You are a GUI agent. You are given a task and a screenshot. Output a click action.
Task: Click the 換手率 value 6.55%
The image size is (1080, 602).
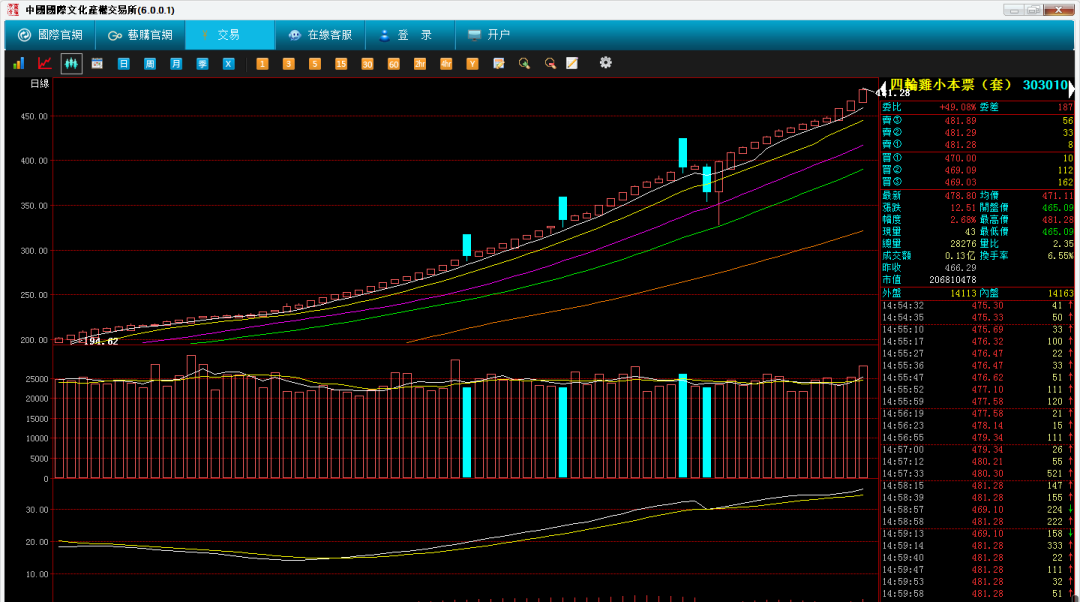[x=1060, y=255]
